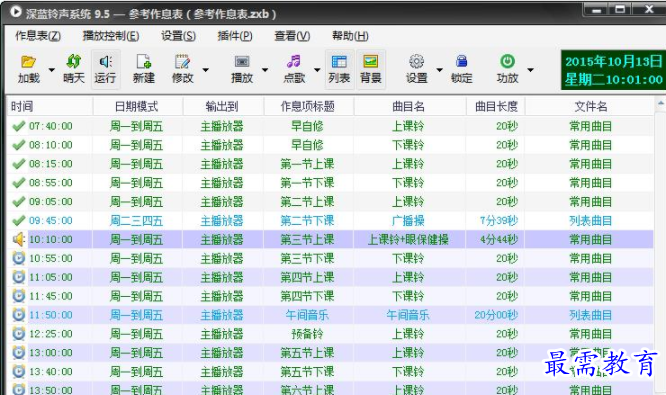Click the 晴天 weather icon

click(74, 62)
